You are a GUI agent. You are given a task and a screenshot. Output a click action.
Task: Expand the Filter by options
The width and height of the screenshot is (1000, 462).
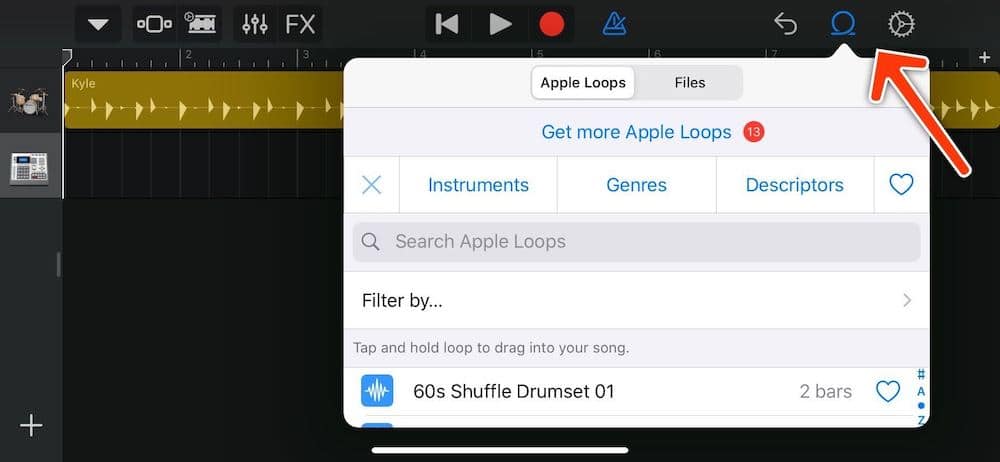click(636, 300)
